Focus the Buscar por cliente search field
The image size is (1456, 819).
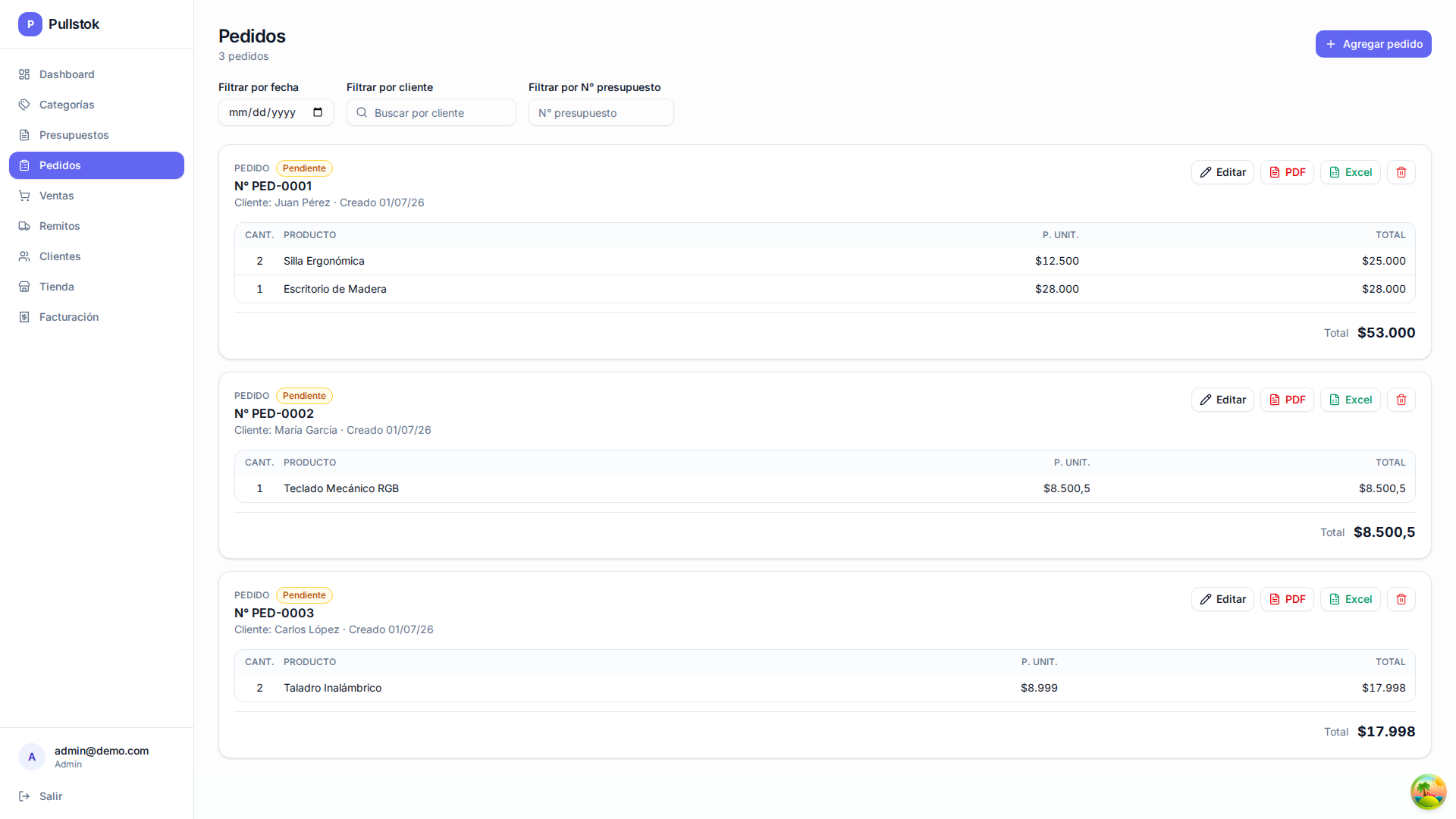point(431,112)
